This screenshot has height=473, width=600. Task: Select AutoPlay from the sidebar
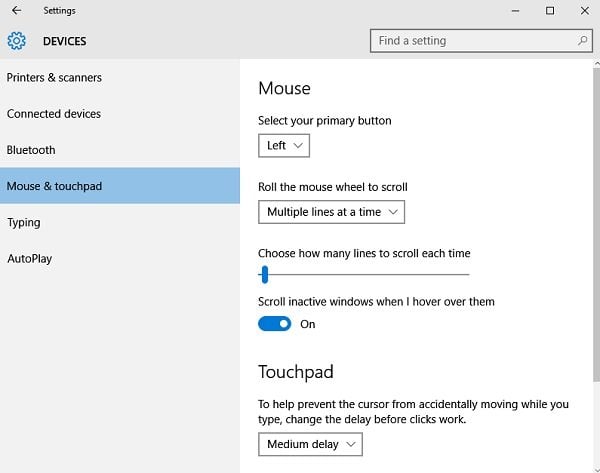click(x=29, y=259)
